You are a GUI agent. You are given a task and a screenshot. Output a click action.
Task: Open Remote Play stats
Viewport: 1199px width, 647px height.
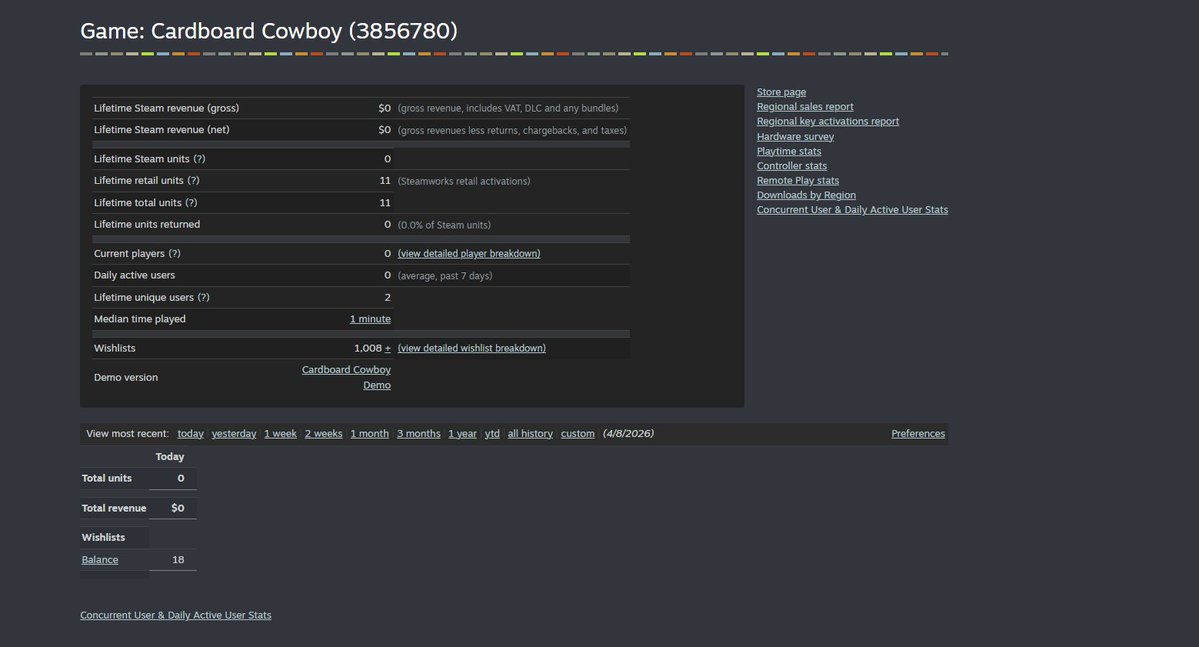pos(798,180)
